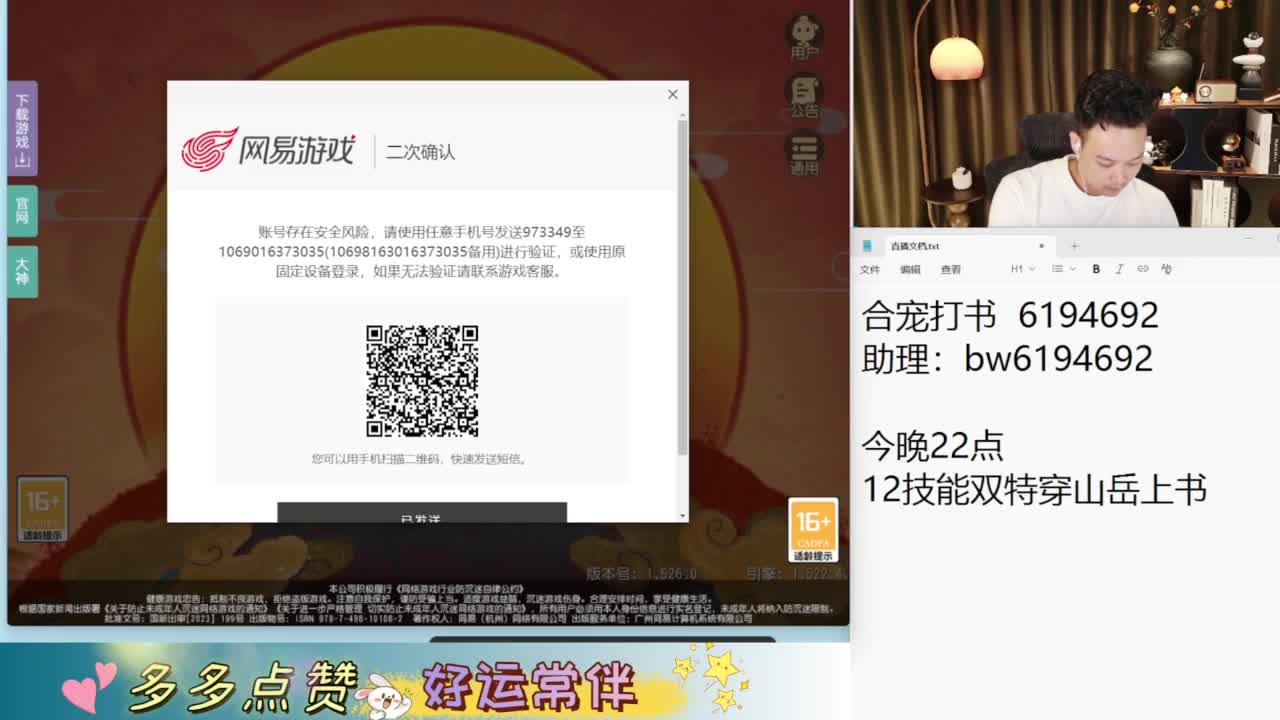Click the text 12技能双特穿山岳上书

(1034, 489)
